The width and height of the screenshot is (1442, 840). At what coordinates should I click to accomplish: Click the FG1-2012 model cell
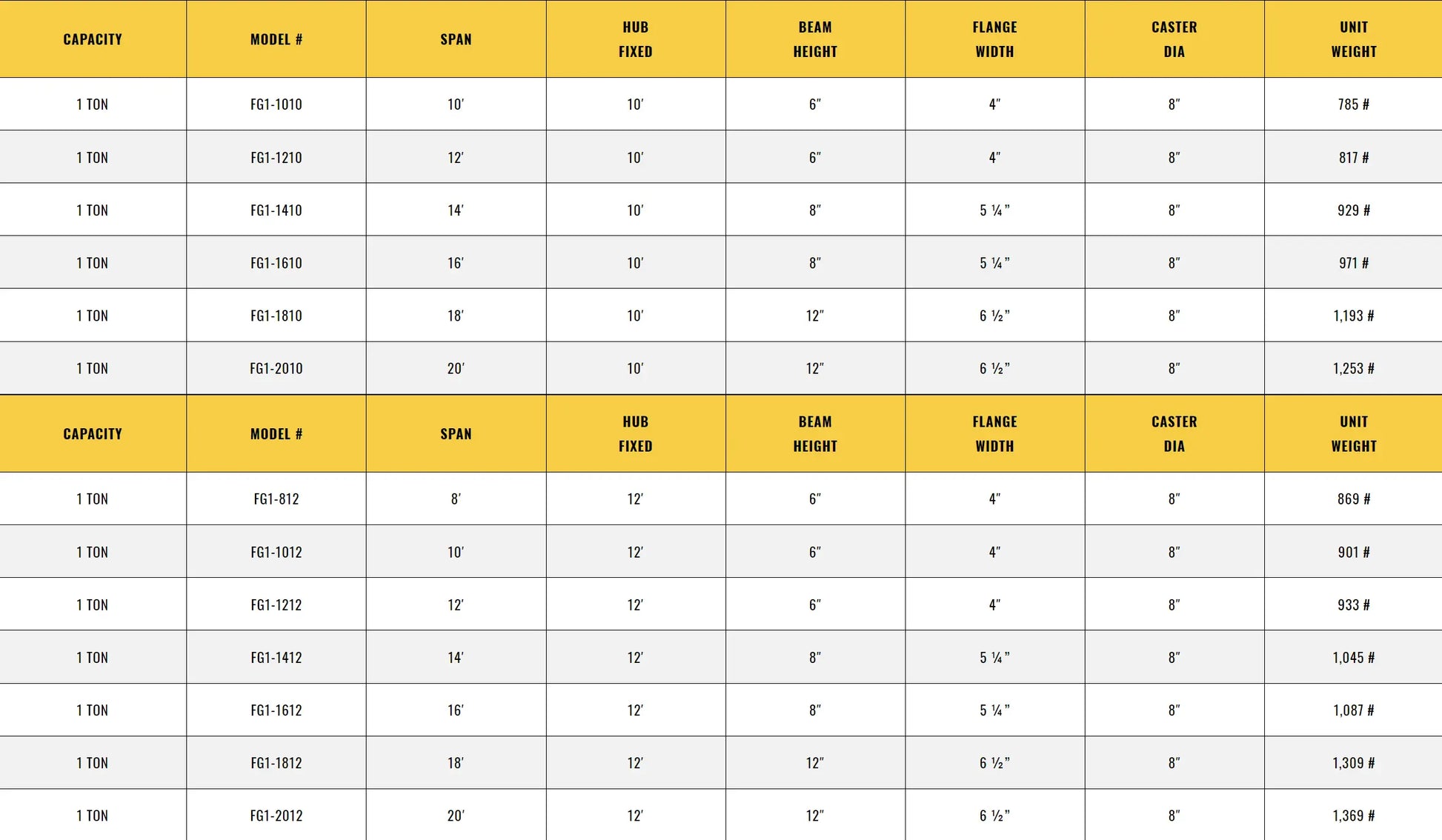[x=276, y=816]
